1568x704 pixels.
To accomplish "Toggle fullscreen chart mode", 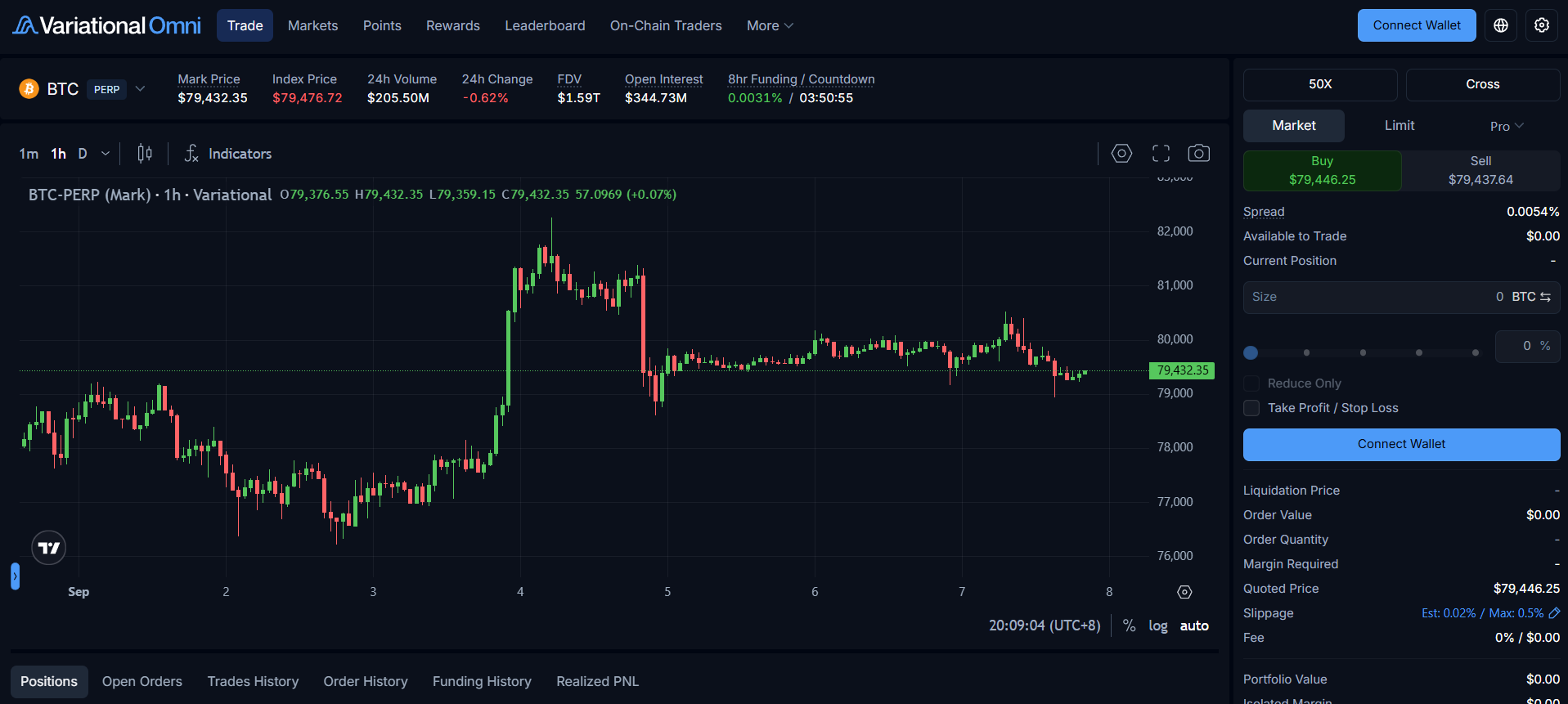I will 1161,153.
